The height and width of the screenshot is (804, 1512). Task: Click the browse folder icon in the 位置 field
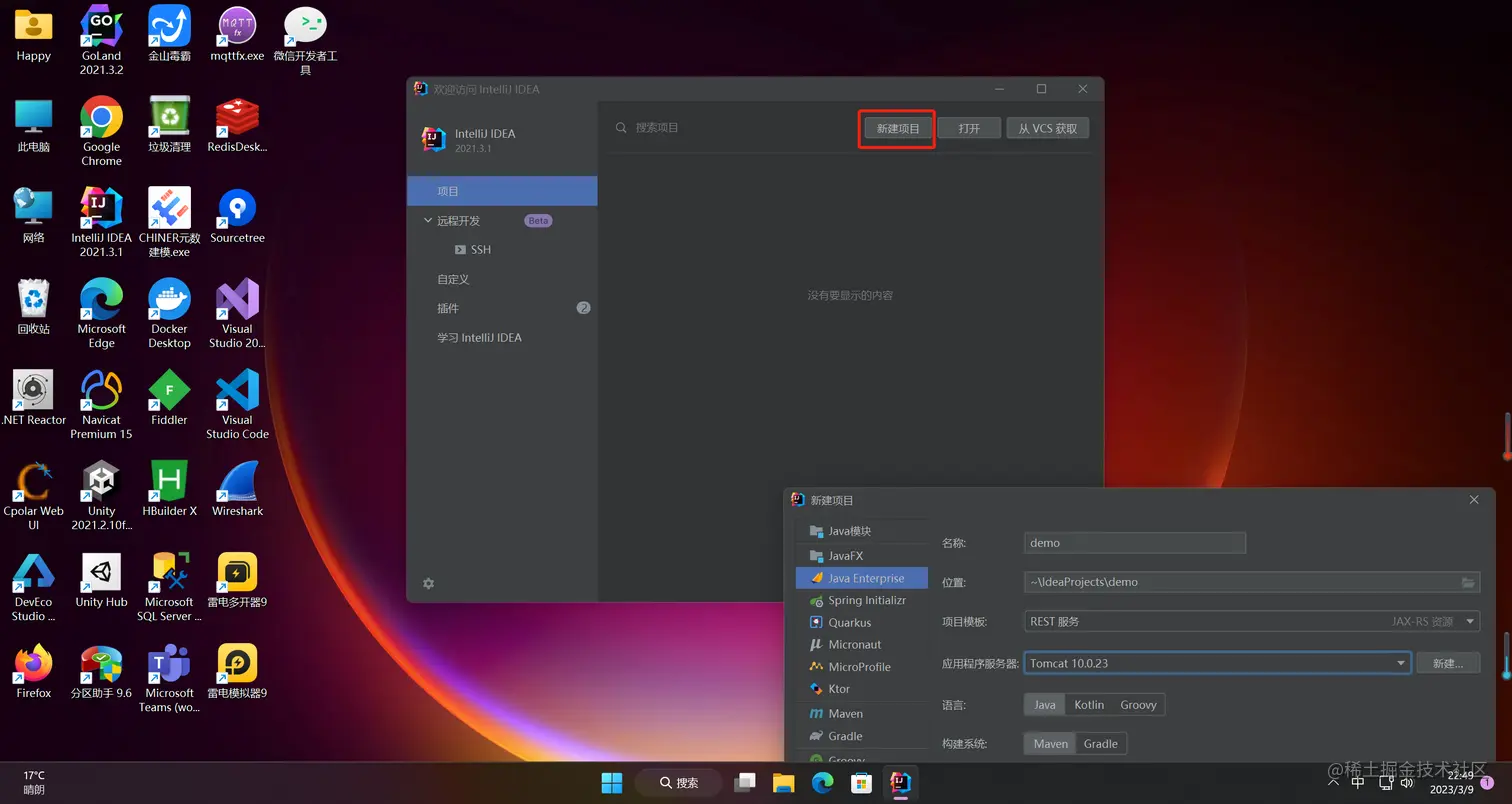pos(1468,582)
